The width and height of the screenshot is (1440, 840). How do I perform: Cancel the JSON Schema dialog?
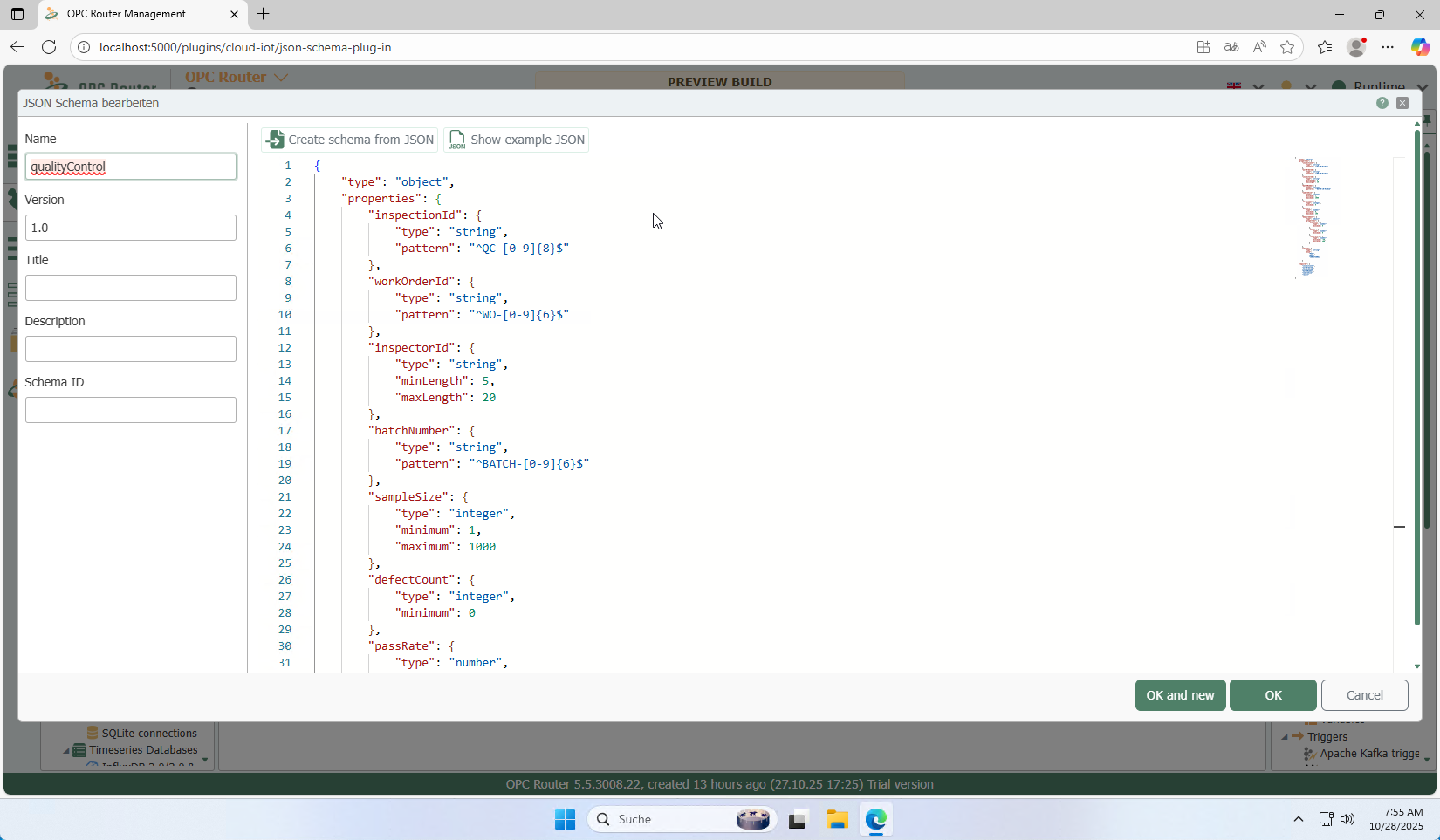tap(1364, 695)
